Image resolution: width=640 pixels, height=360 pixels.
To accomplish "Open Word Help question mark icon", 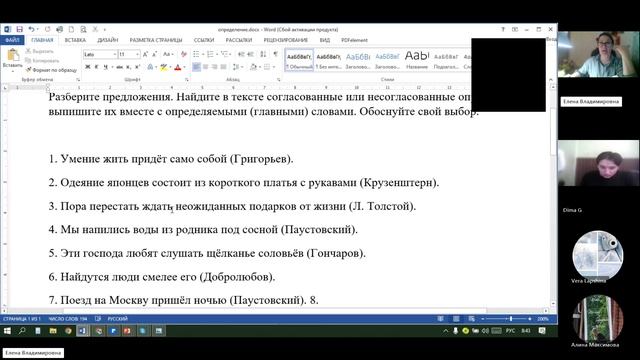I will (x=503, y=29).
